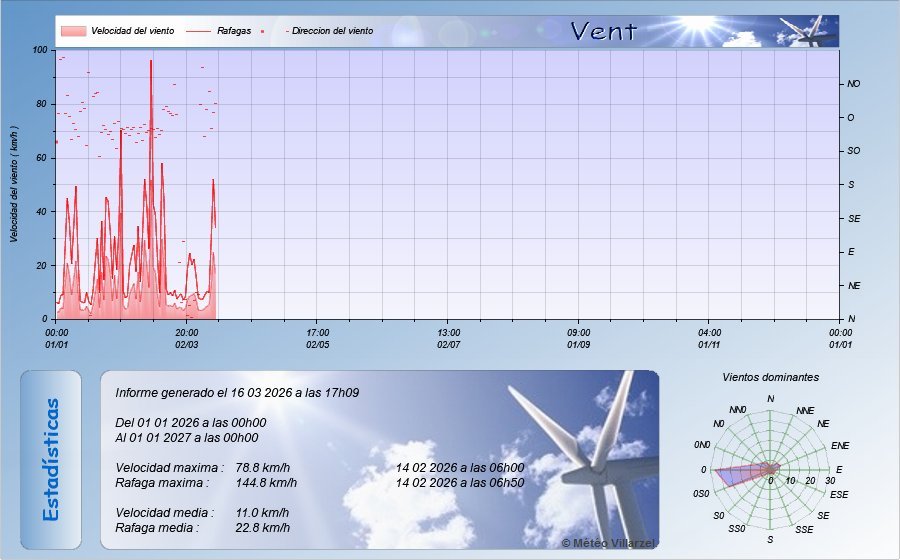This screenshot has width=900, height=560.
Task: Select the 17:00 02/05 time axis label
Action: 318,338
